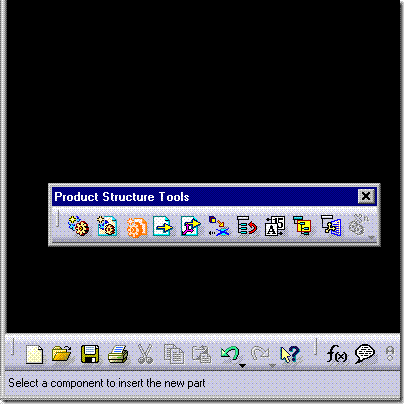Click the Paste icon

(201, 354)
